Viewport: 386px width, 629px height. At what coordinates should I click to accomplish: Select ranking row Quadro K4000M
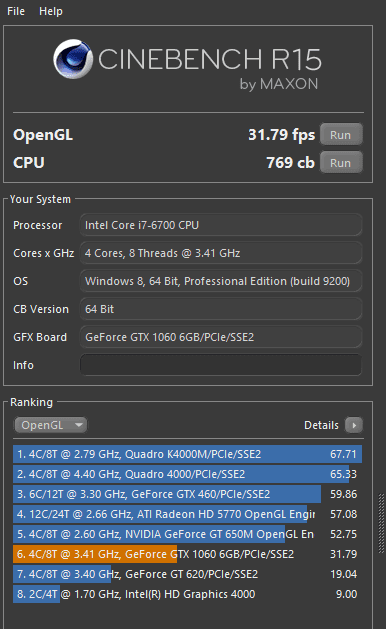187,454
